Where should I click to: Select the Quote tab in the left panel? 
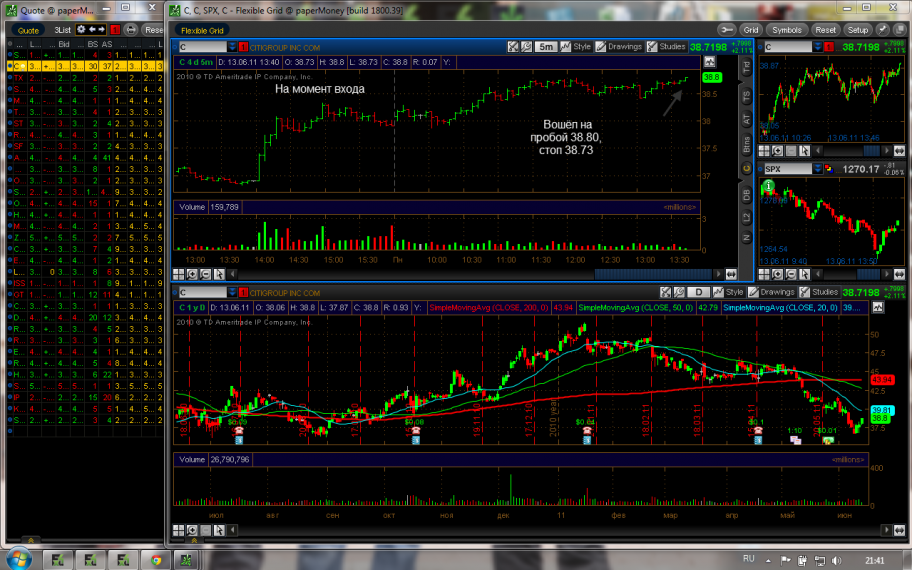pos(28,30)
